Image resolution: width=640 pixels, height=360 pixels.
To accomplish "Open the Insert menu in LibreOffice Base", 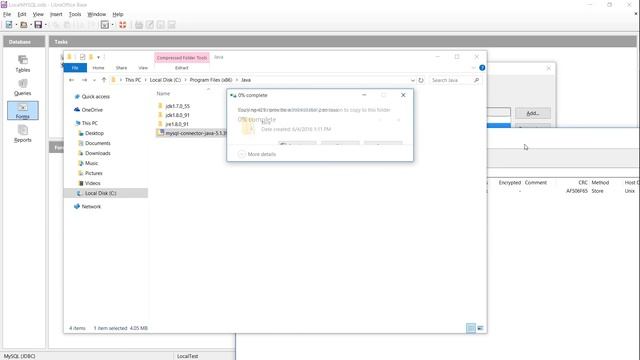I will coord(56,14).
